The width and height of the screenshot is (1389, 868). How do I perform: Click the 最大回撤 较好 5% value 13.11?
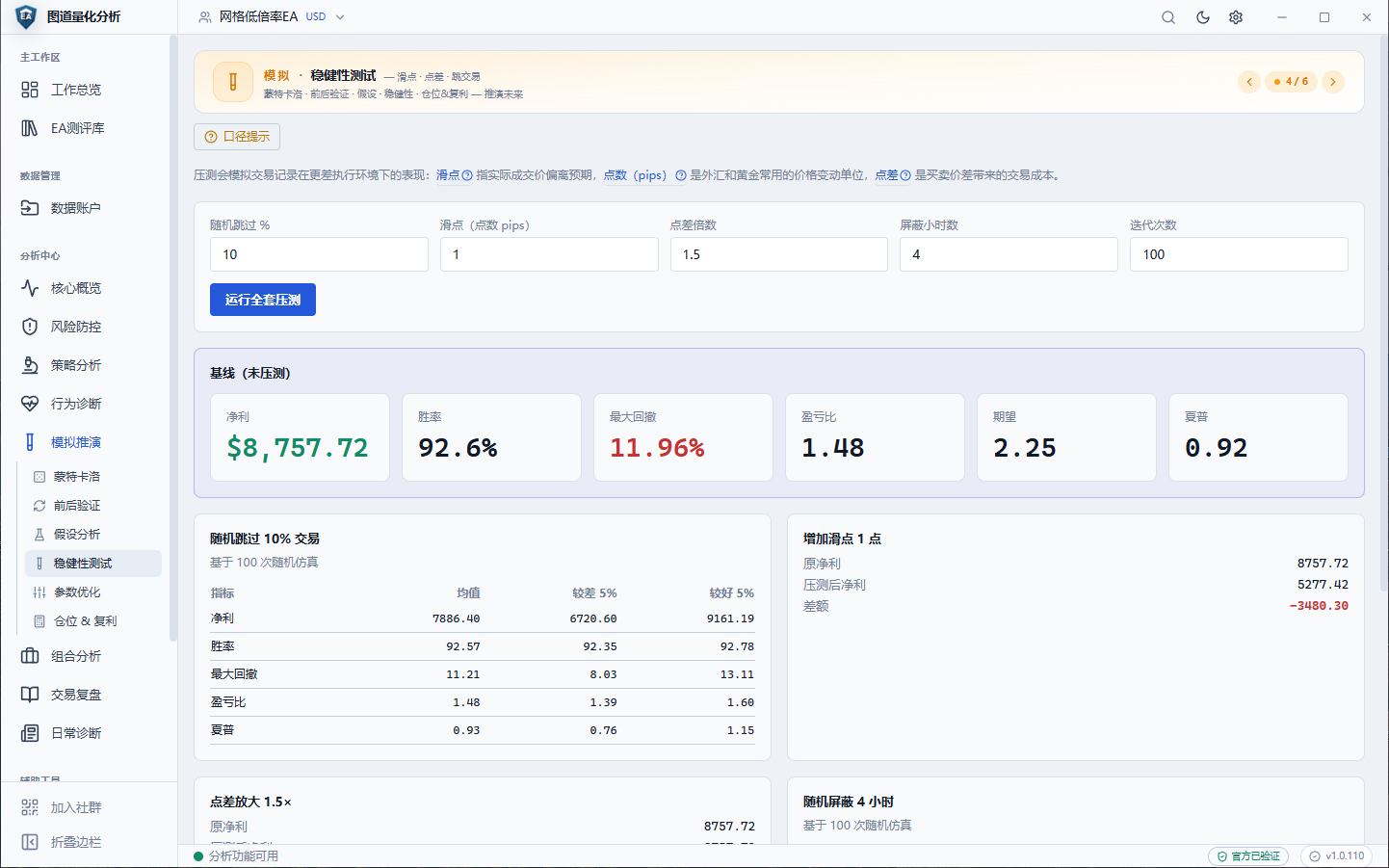tap(737, 674)
